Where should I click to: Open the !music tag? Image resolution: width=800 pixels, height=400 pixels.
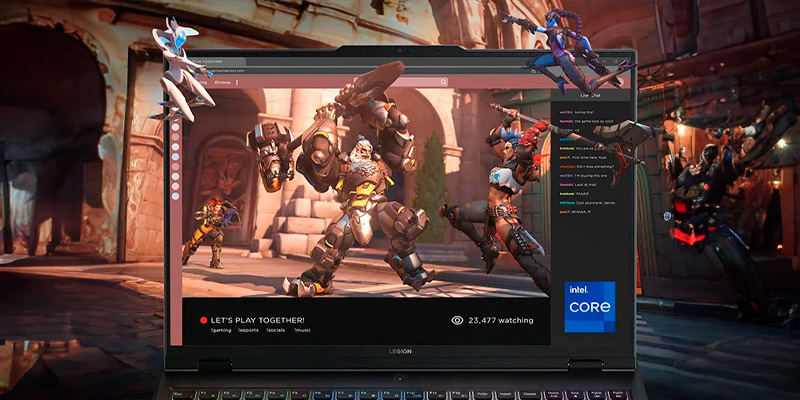click(303, 330)
